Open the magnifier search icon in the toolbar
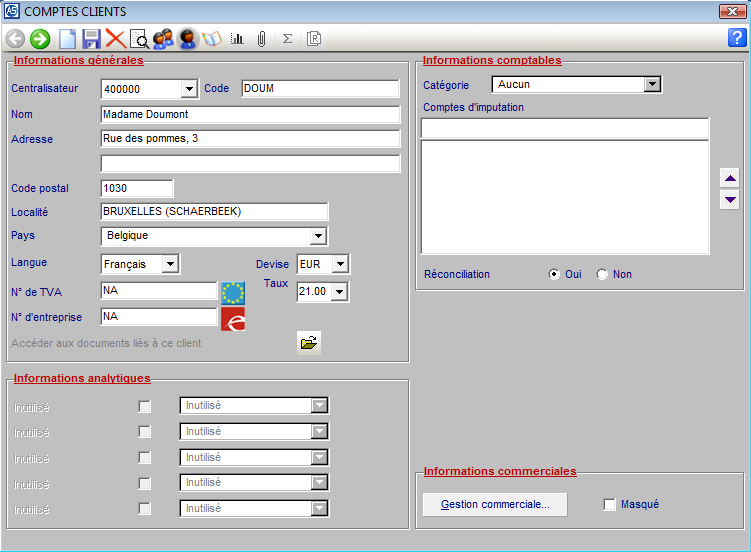Screen dimensions: 751x552 coord(139,39)
